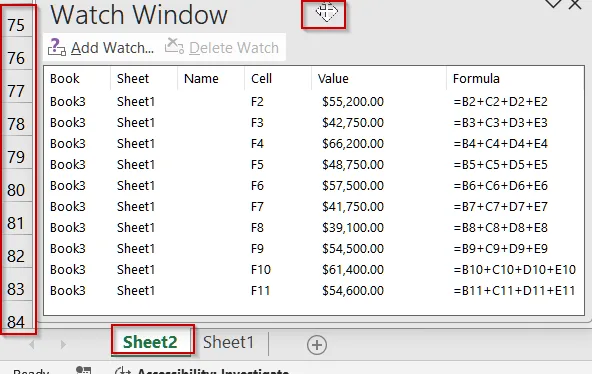Click the Watch Window title text
This screenshot has height=374, width=592.
point(139,15)
